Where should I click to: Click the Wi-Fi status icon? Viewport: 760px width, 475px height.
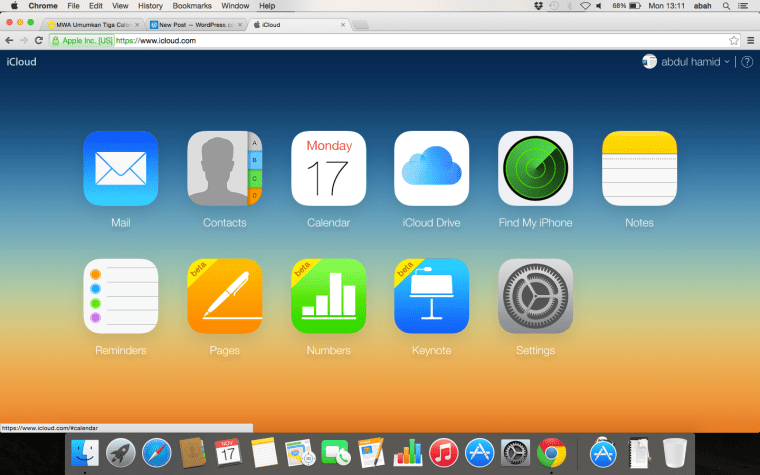pyautogui.click(x=585, y=6)
